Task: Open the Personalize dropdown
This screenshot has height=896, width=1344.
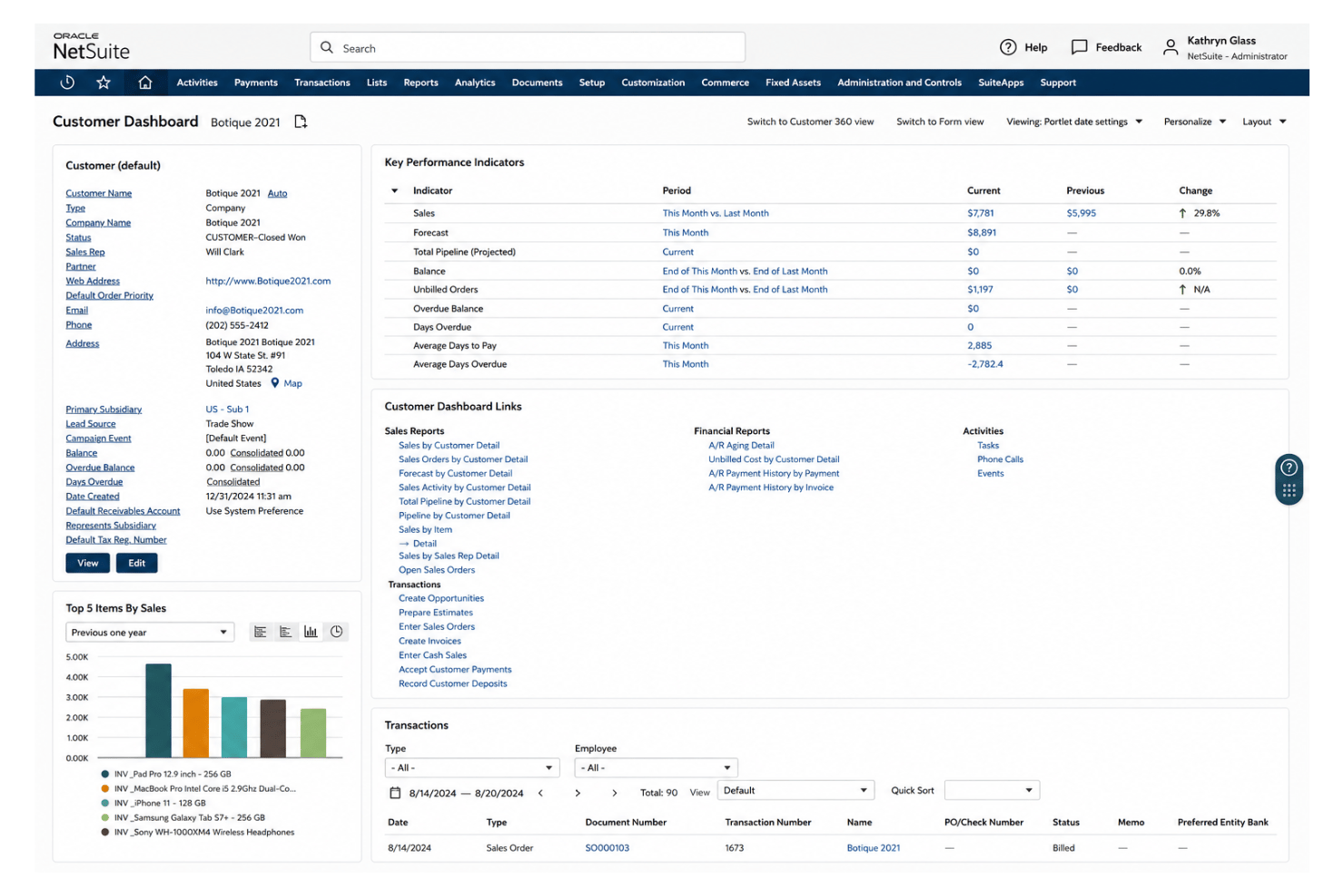Action: pyautogui.click(x=1195, y=122)
